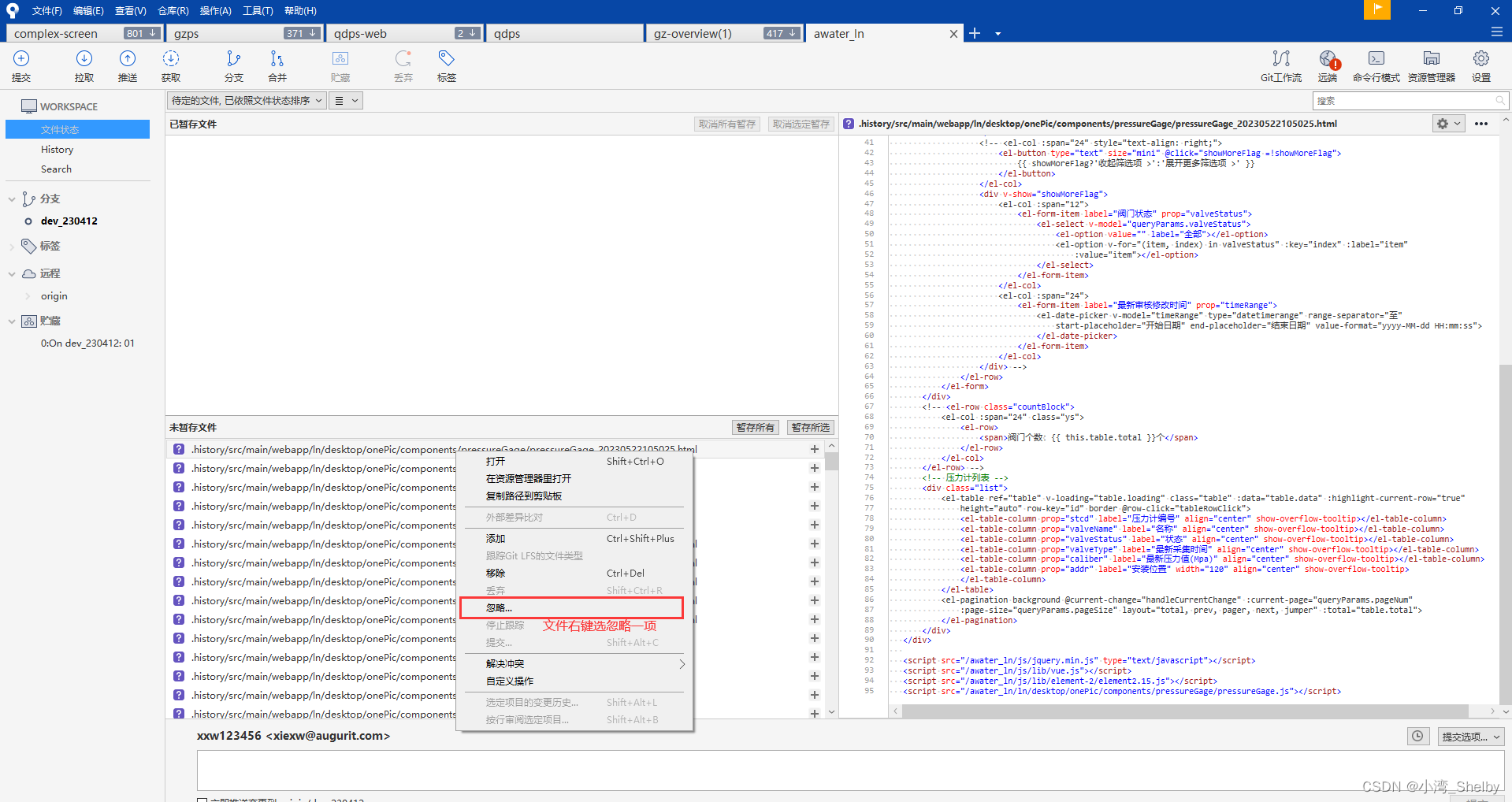Screen dimensions: 1512x802
Task: Click the 取消所有暂存 button
Action: [727, 124]
